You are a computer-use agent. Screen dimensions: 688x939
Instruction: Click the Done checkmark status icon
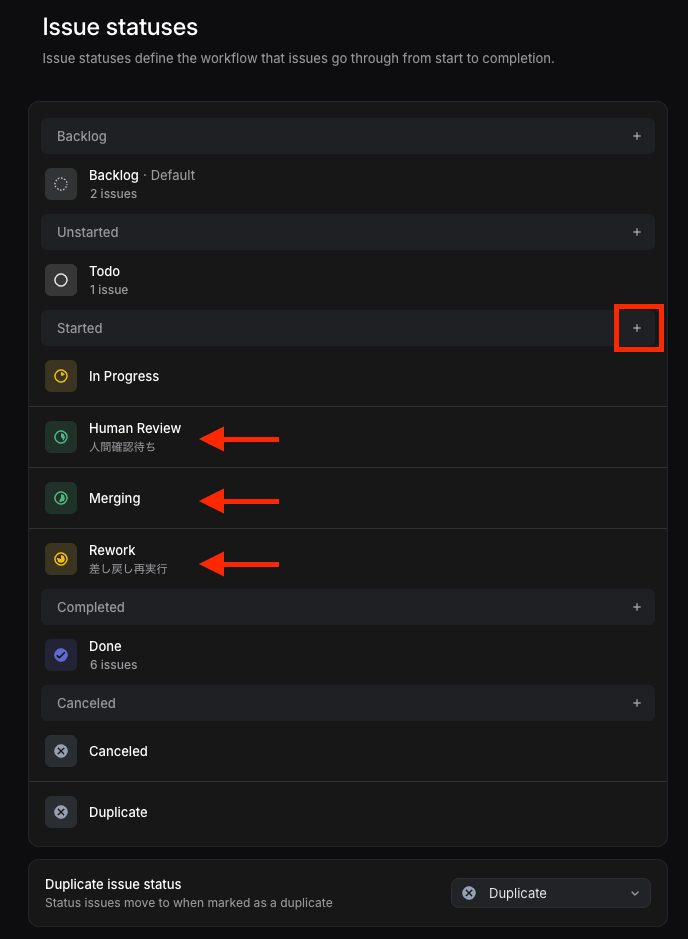pos(61,655)
